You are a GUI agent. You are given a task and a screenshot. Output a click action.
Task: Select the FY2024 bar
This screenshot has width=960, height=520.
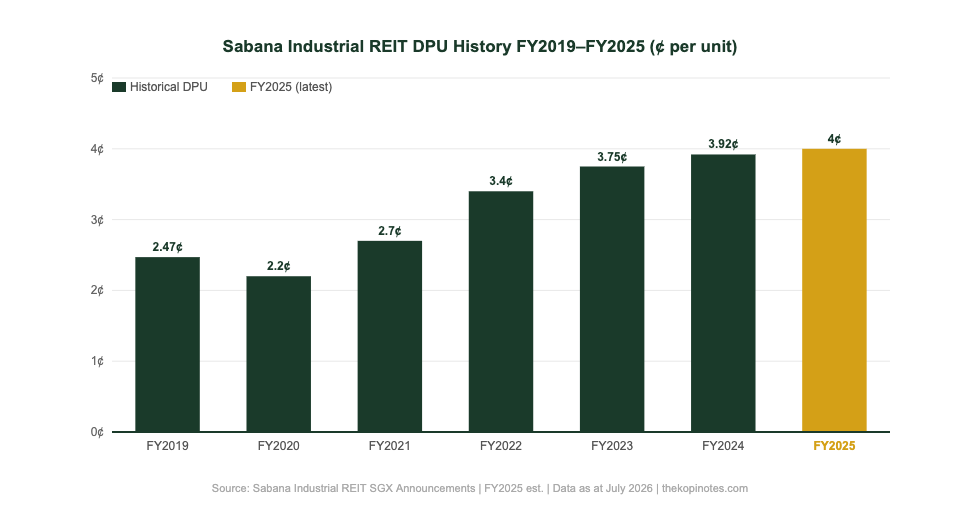click(723, 293)
